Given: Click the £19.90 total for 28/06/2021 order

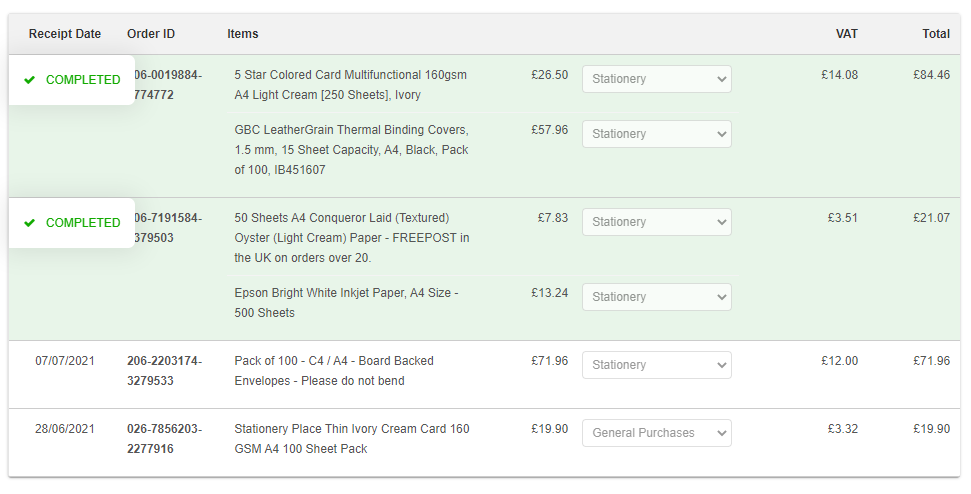Looking at the screenshot, I should click(x=931, y=429).
